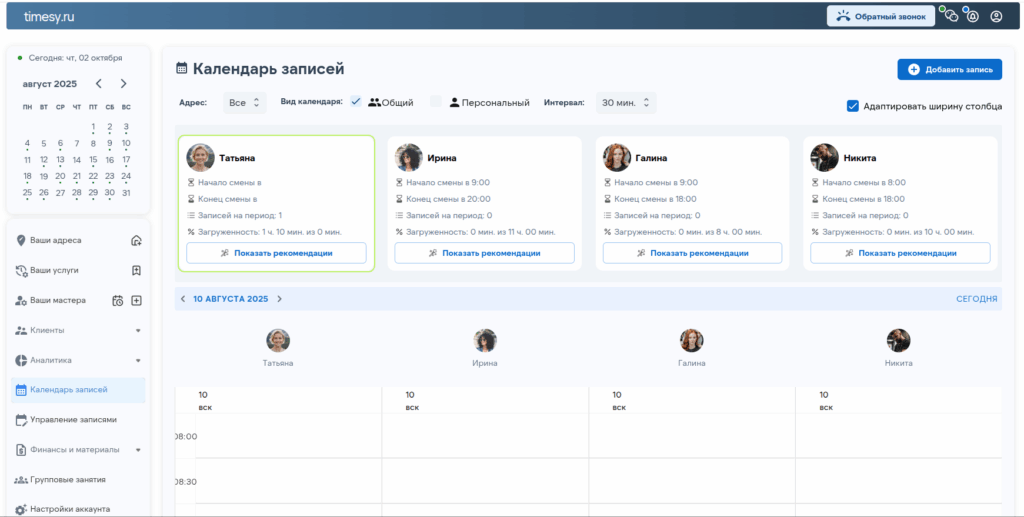Open the chat messages icon in header
Image resolution: width=1024 pixels, height=517 pixels.
pyautogui.click(x=950, y=16)
